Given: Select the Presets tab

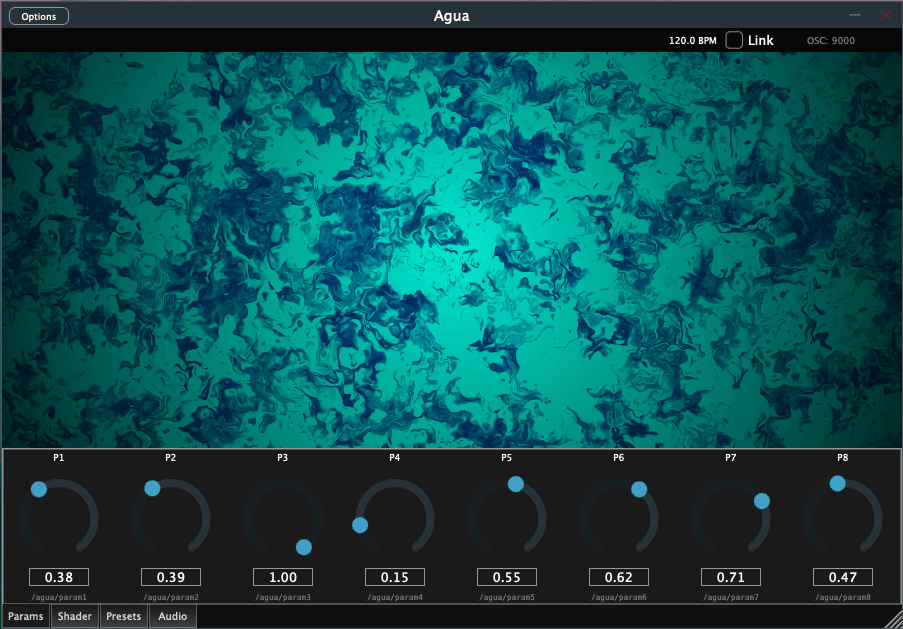Looking at the screenshot, I should tap(124, 616).
